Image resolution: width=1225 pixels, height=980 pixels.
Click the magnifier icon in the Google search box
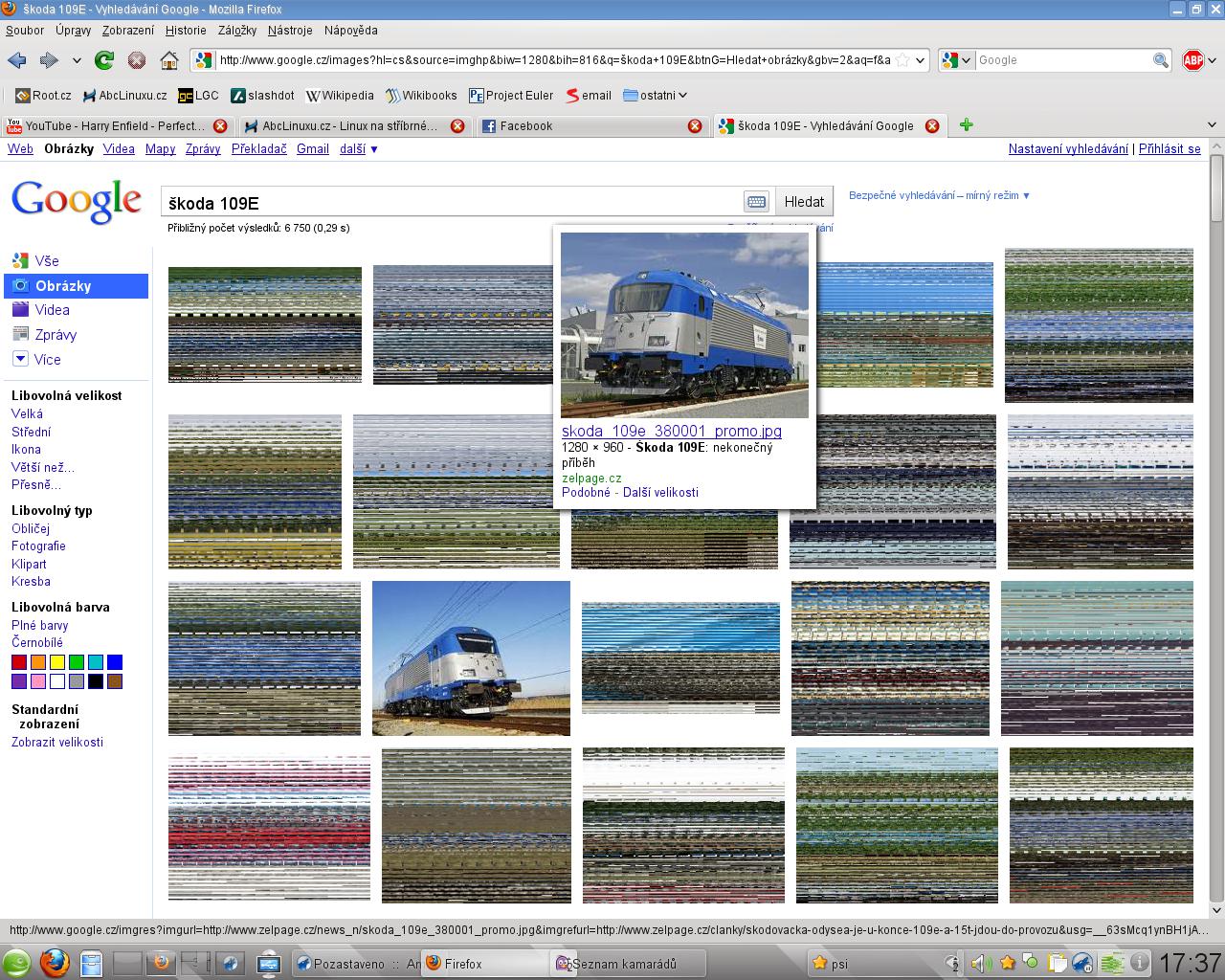1160,60
